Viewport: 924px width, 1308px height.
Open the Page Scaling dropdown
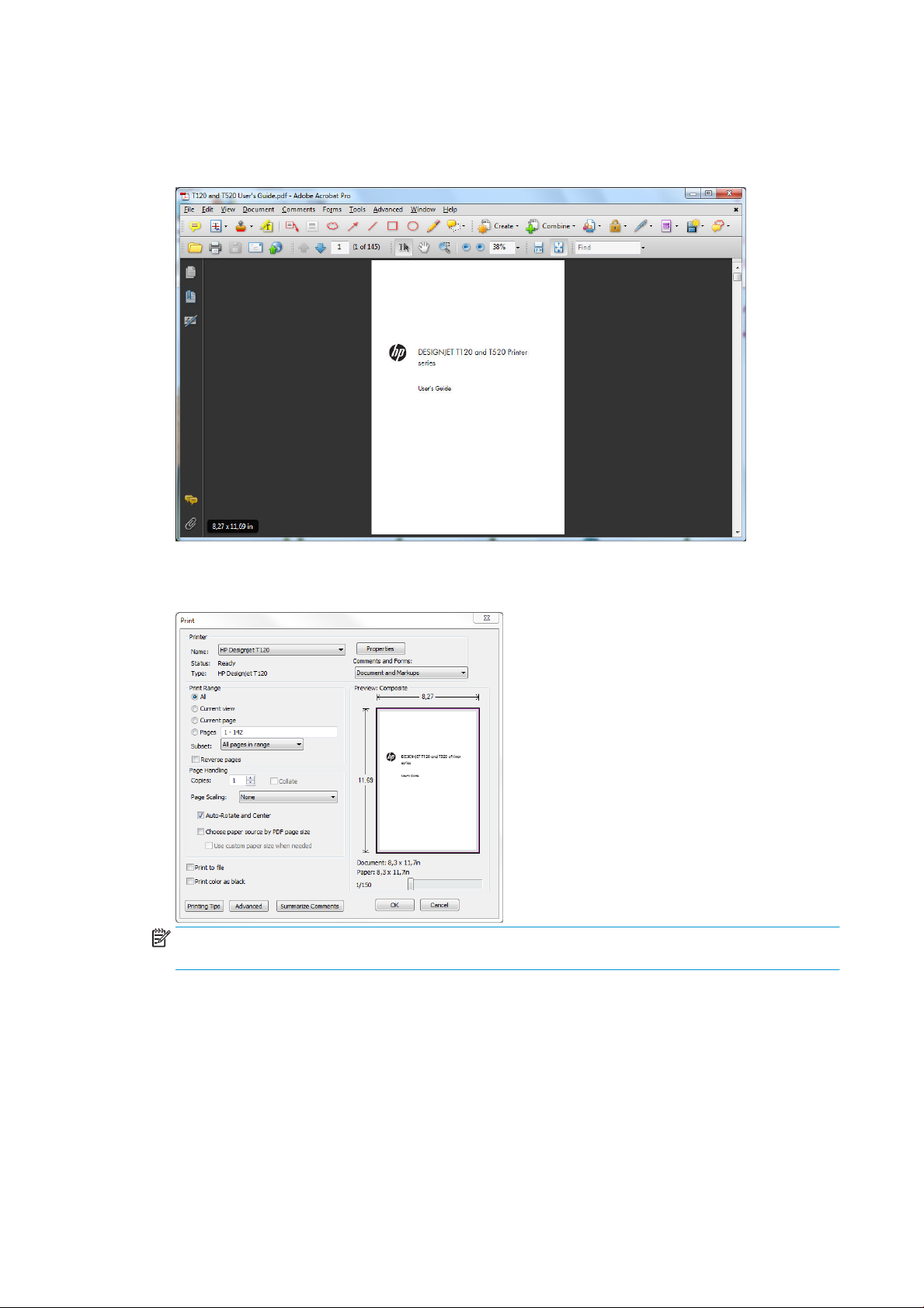333,797
